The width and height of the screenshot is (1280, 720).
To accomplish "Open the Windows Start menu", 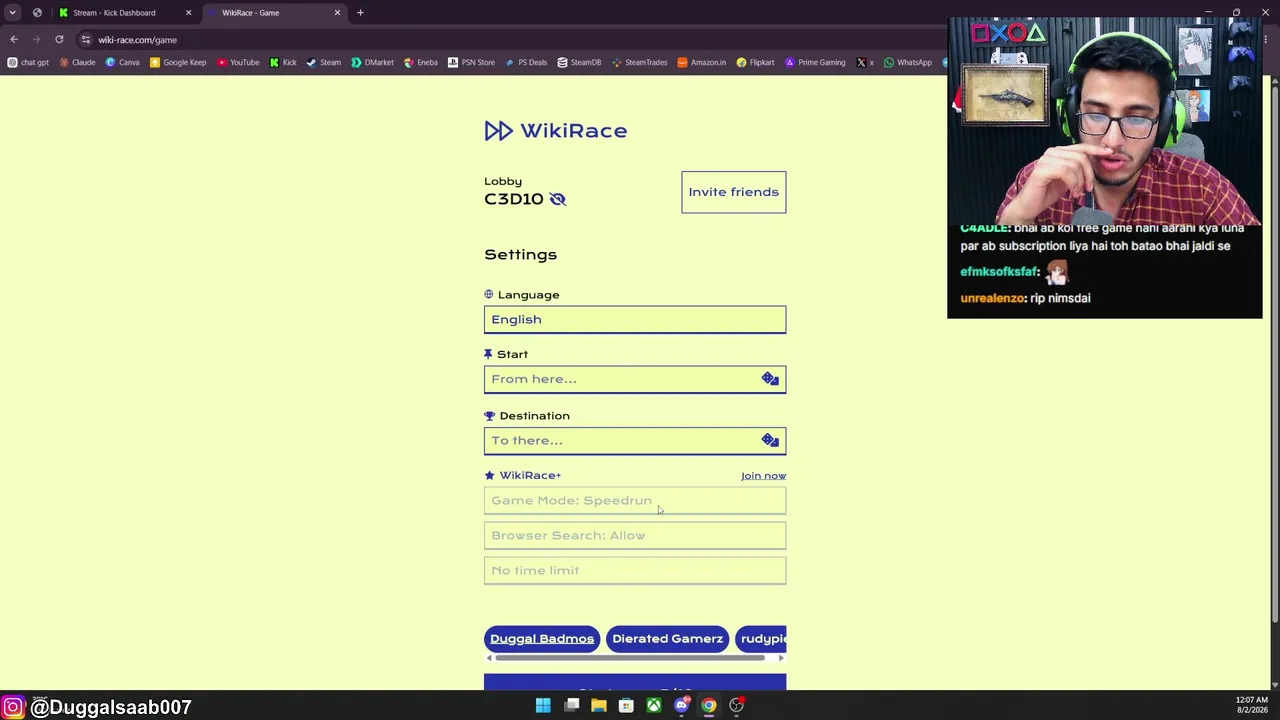I will (x=543, y=706).
